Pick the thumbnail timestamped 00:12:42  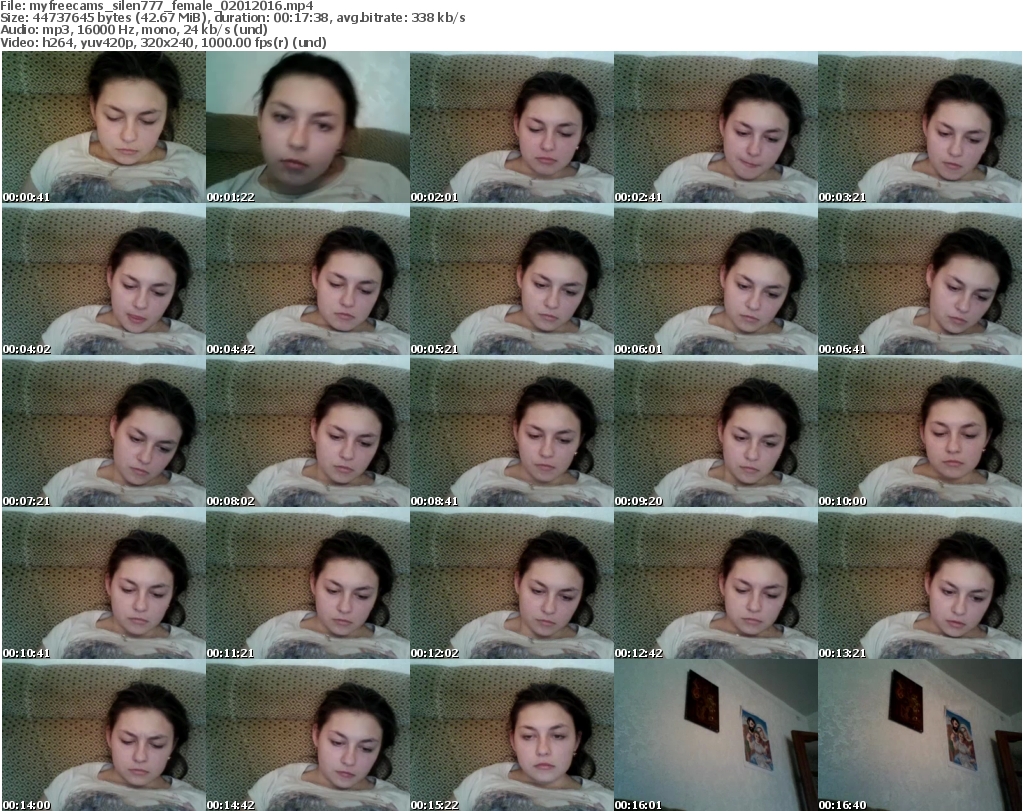click(x=715, y=584)
